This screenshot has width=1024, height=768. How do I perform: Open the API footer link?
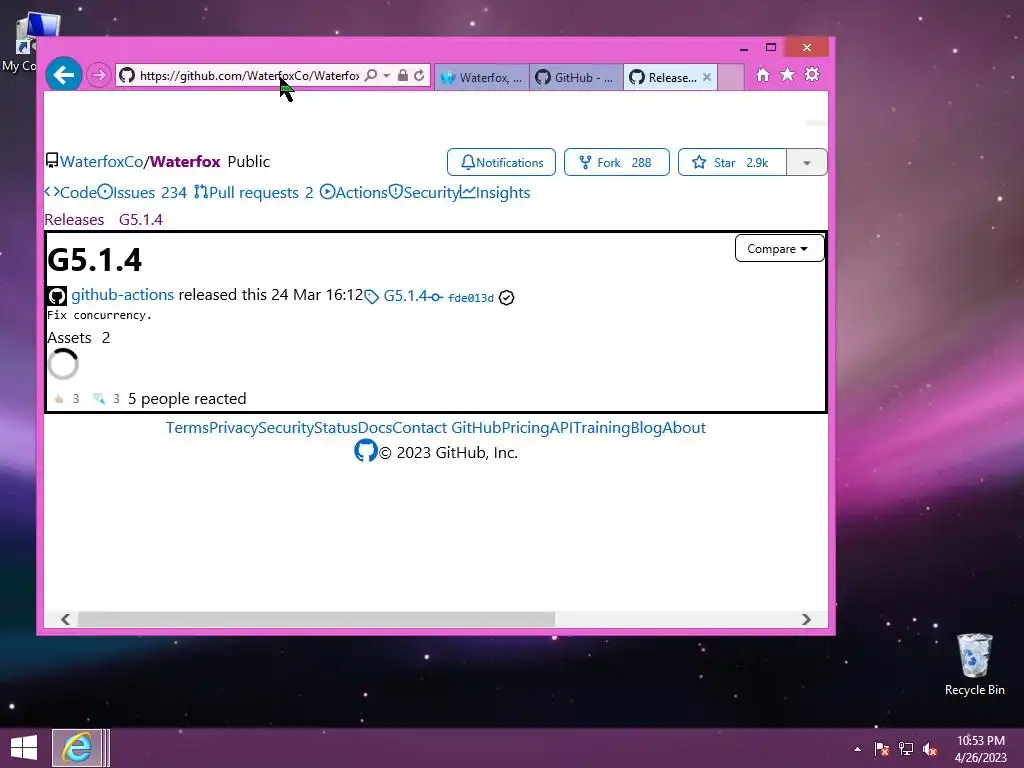pos(561,428)
